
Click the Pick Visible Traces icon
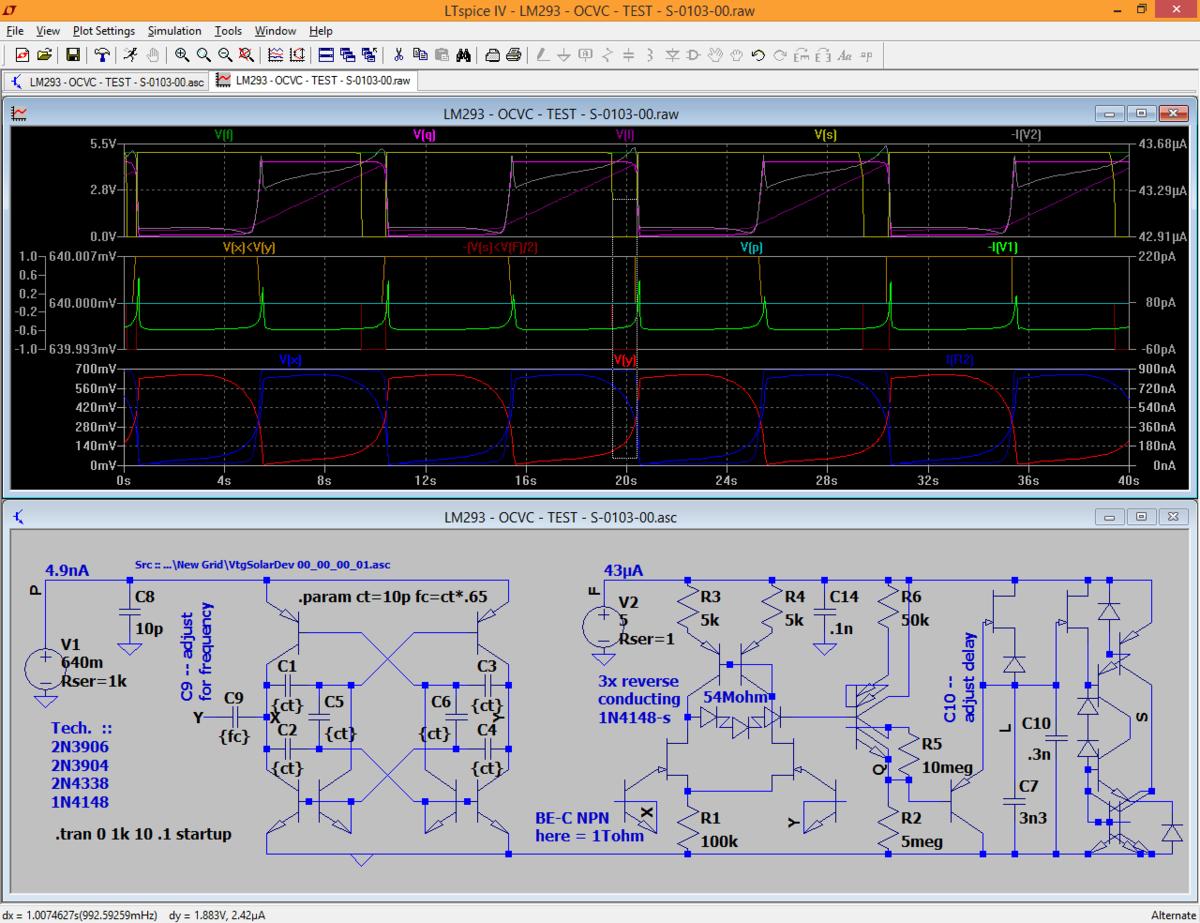click(275, 55)
